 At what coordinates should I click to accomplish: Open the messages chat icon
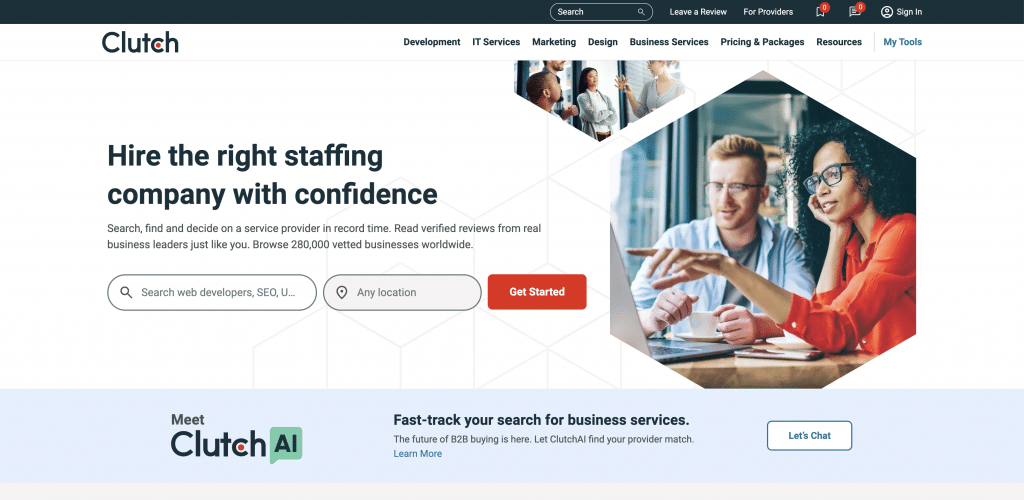tap(854, 12)
